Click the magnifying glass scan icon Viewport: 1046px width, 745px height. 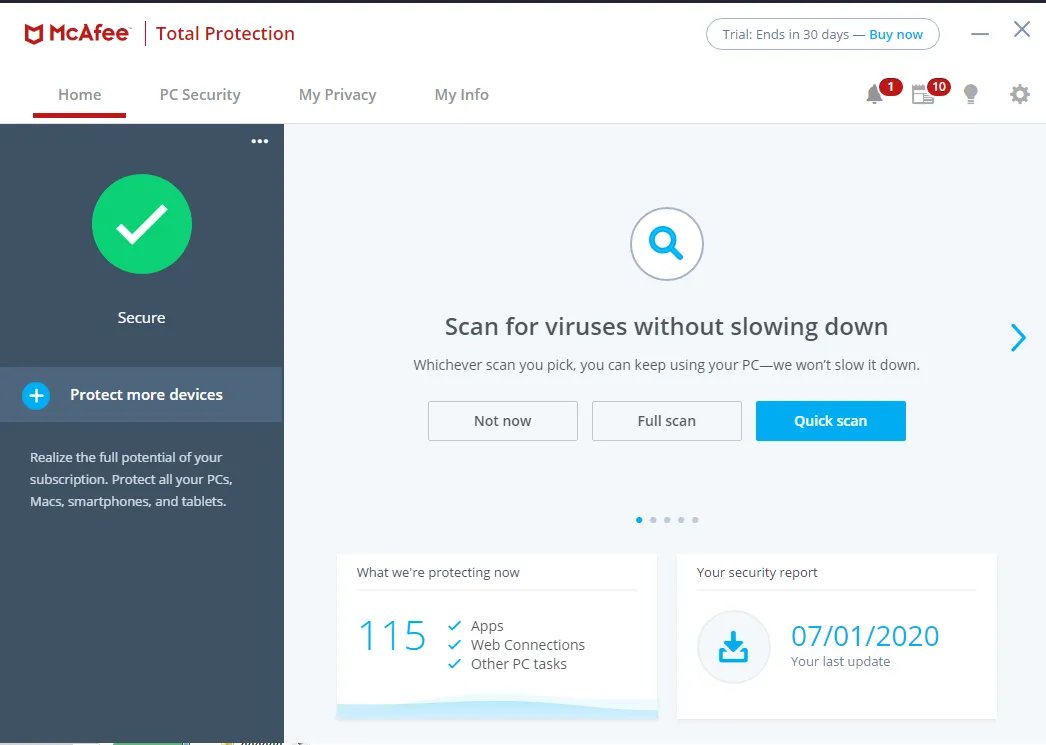[x=666, y=243]
